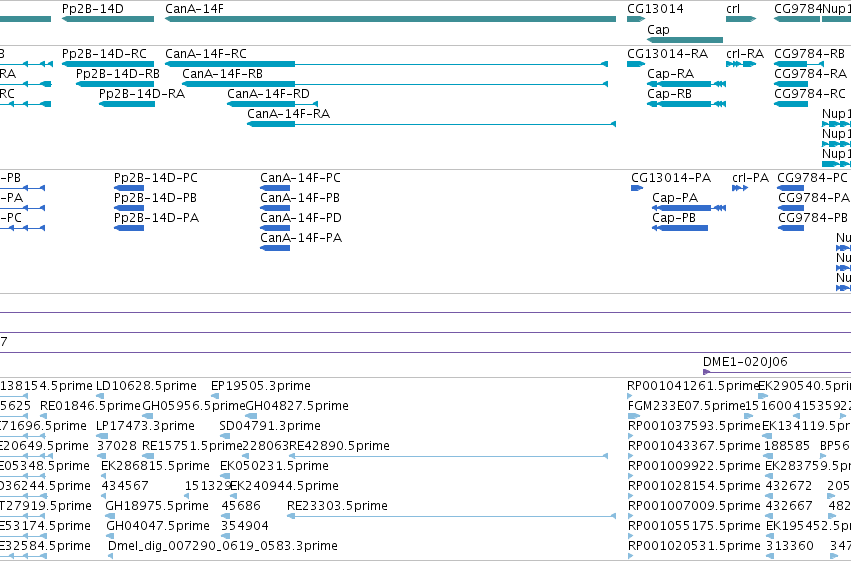Click the Dmel_dig_007290_0619_0583.3prime label
The image size is (851, 561).
[223, 546]
